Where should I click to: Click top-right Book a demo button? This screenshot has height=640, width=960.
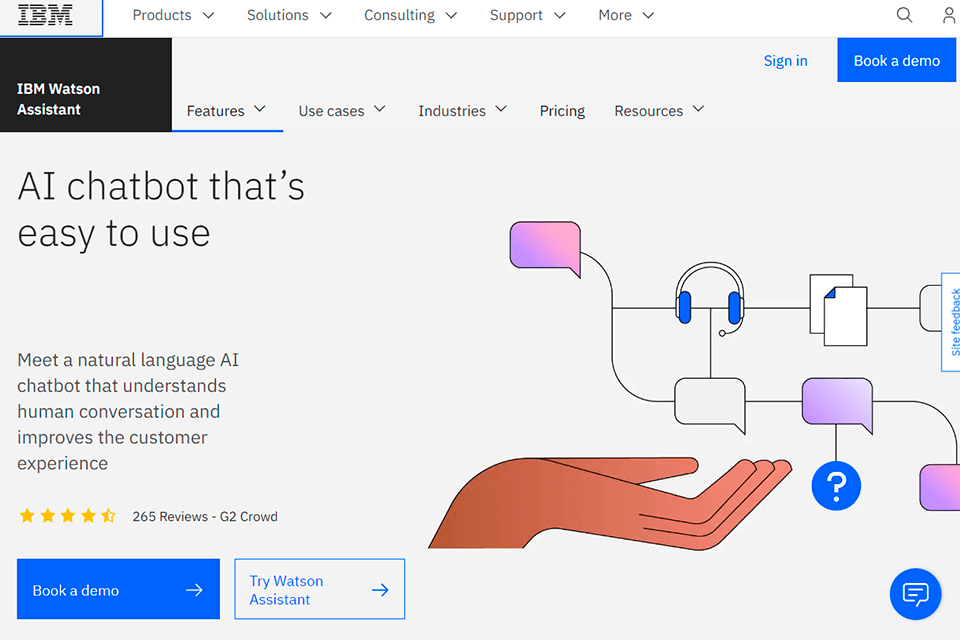tap(896, 60)
